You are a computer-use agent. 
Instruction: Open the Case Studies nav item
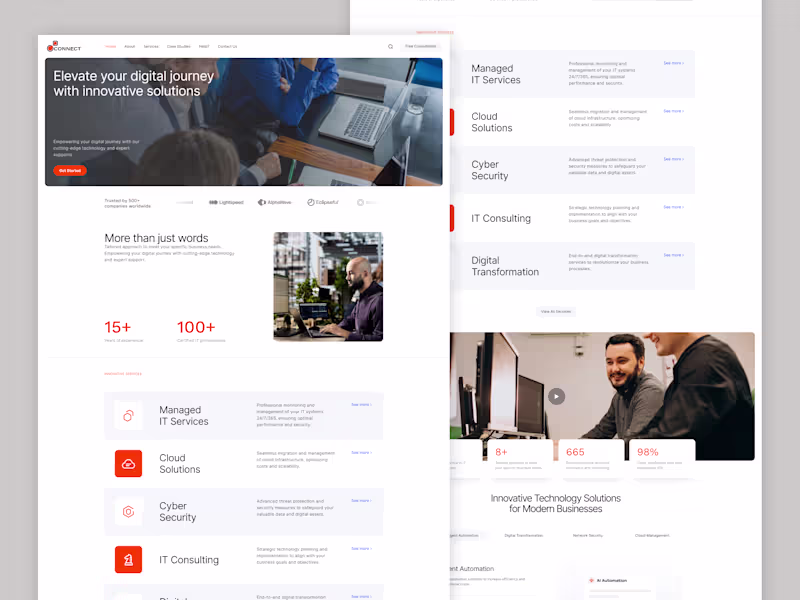point(179,46)
